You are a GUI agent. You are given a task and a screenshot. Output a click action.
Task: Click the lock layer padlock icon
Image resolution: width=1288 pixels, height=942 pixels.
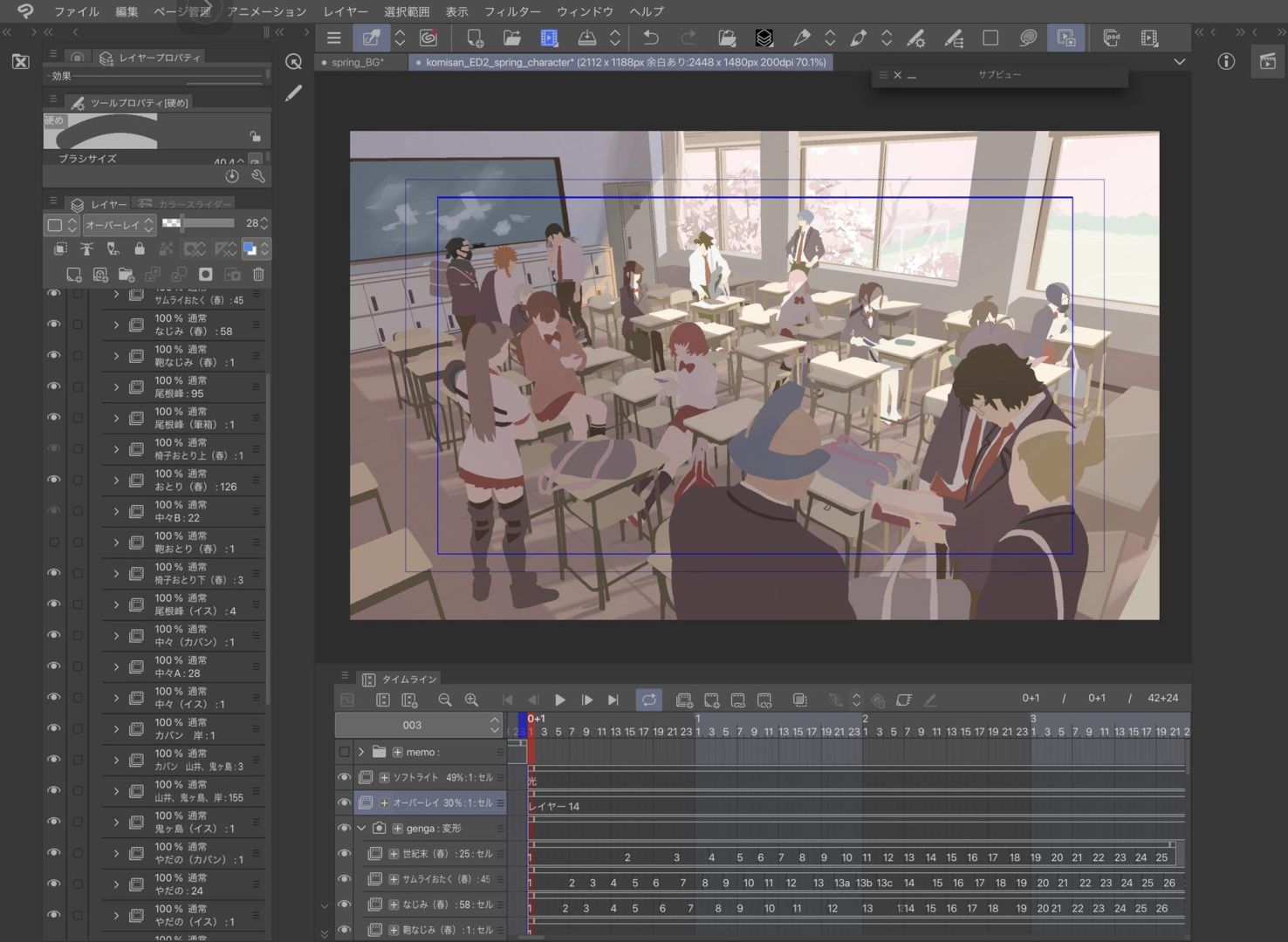(140, 249)
